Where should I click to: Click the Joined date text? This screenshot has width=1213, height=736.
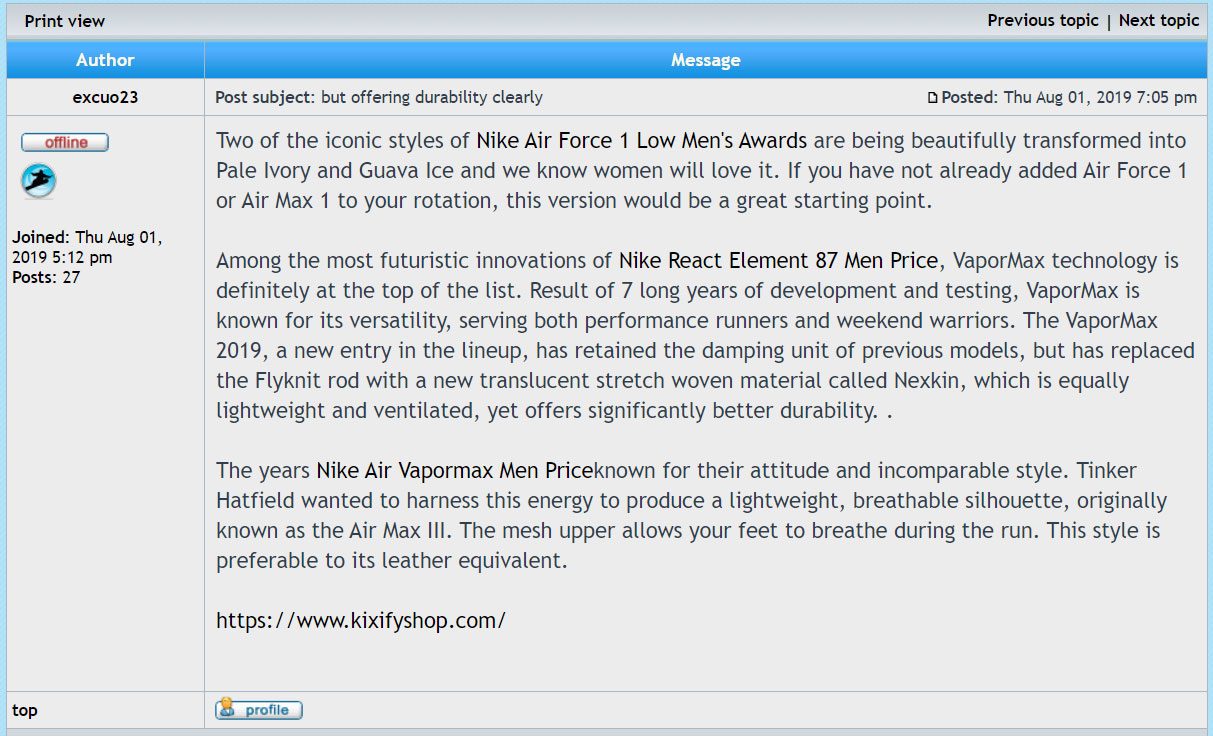(x=87, y=247)
